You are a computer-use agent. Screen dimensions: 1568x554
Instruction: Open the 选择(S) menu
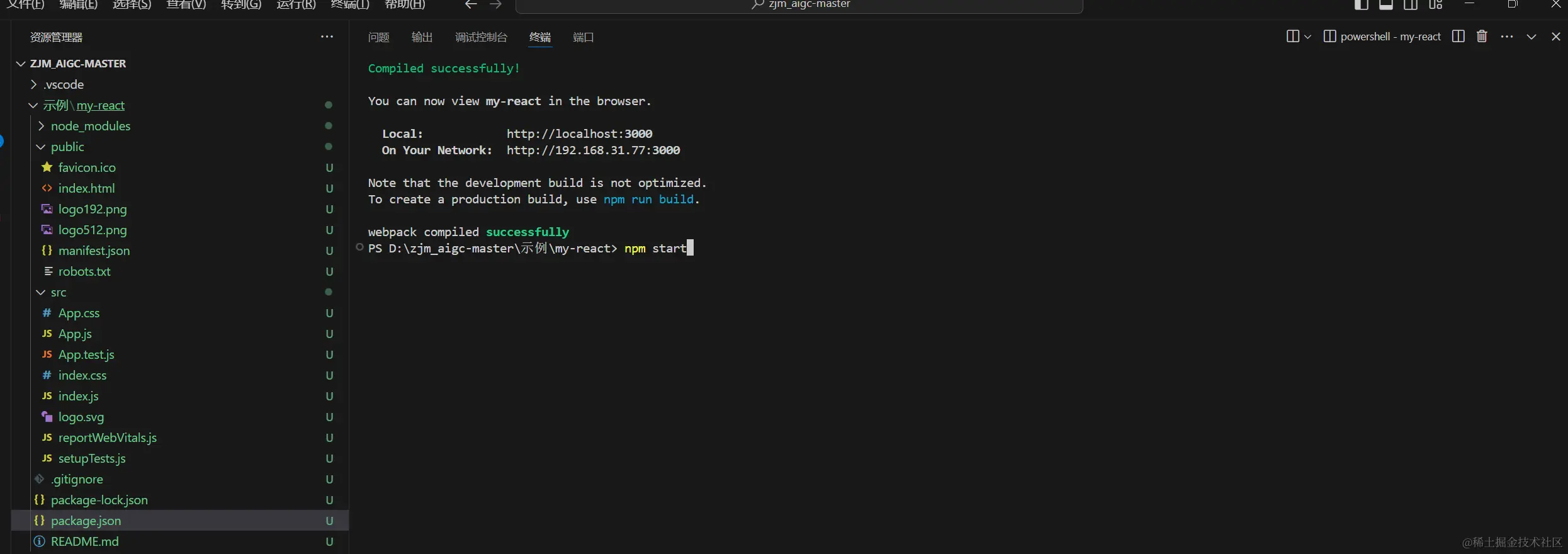click(x=132, y=4)
